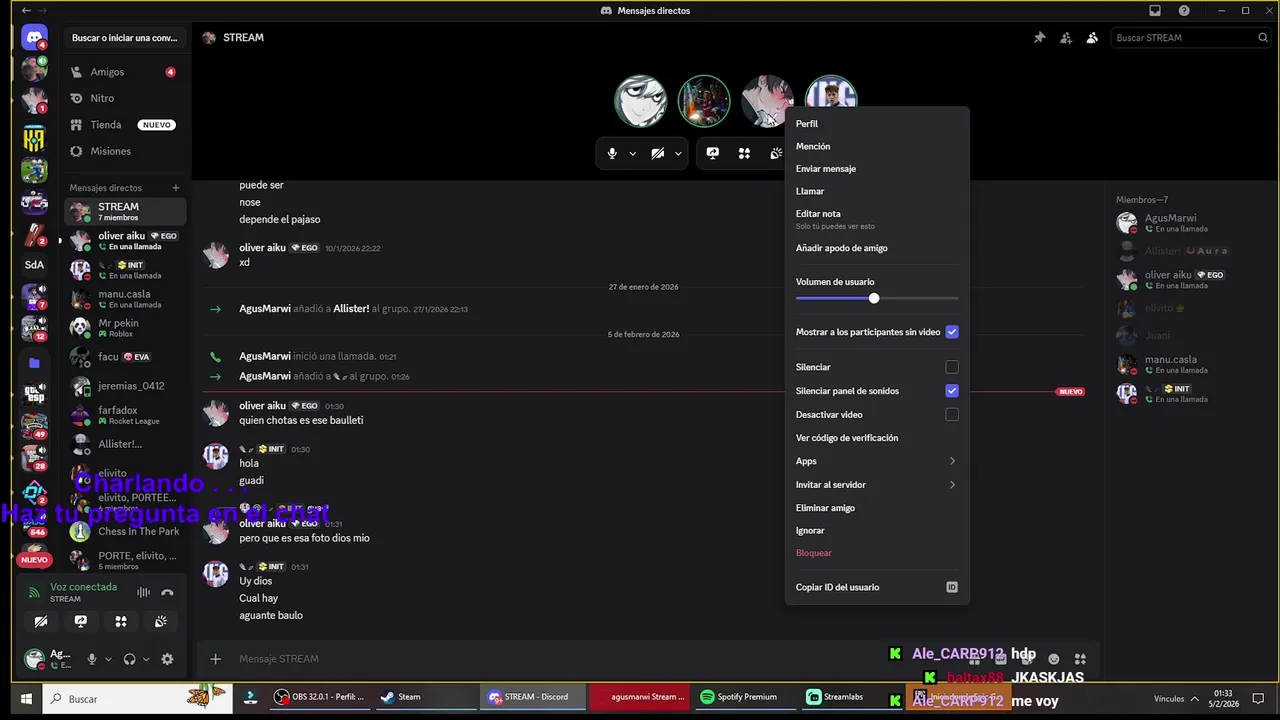Screen dimensions: 1280x720
Task: Toggle noise suppression waveform icon
Action: 143,592
